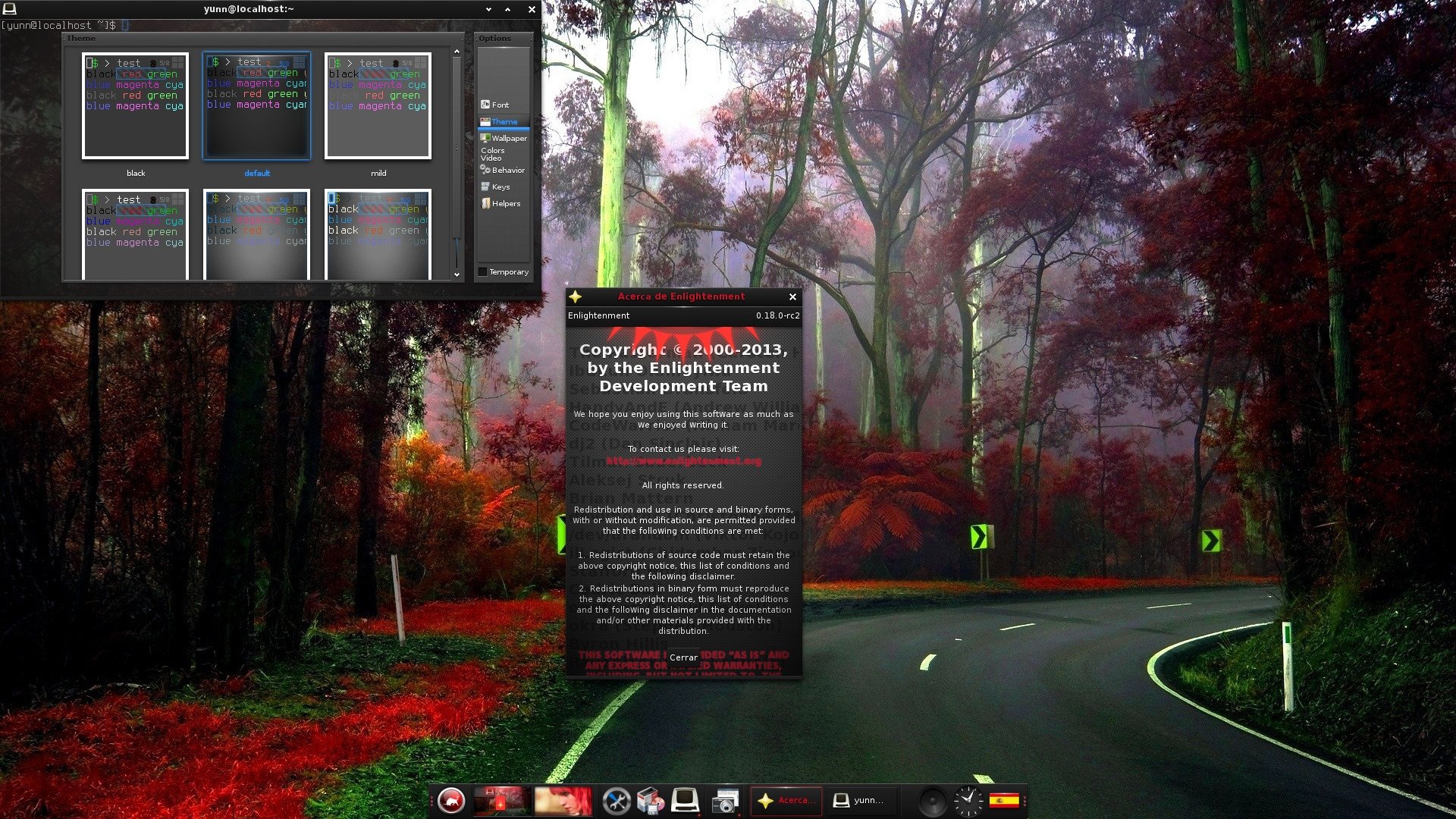Click the 'All rights reserved.' text
1456x819 pixels.
pyautogui.click(x=682, y=485)
